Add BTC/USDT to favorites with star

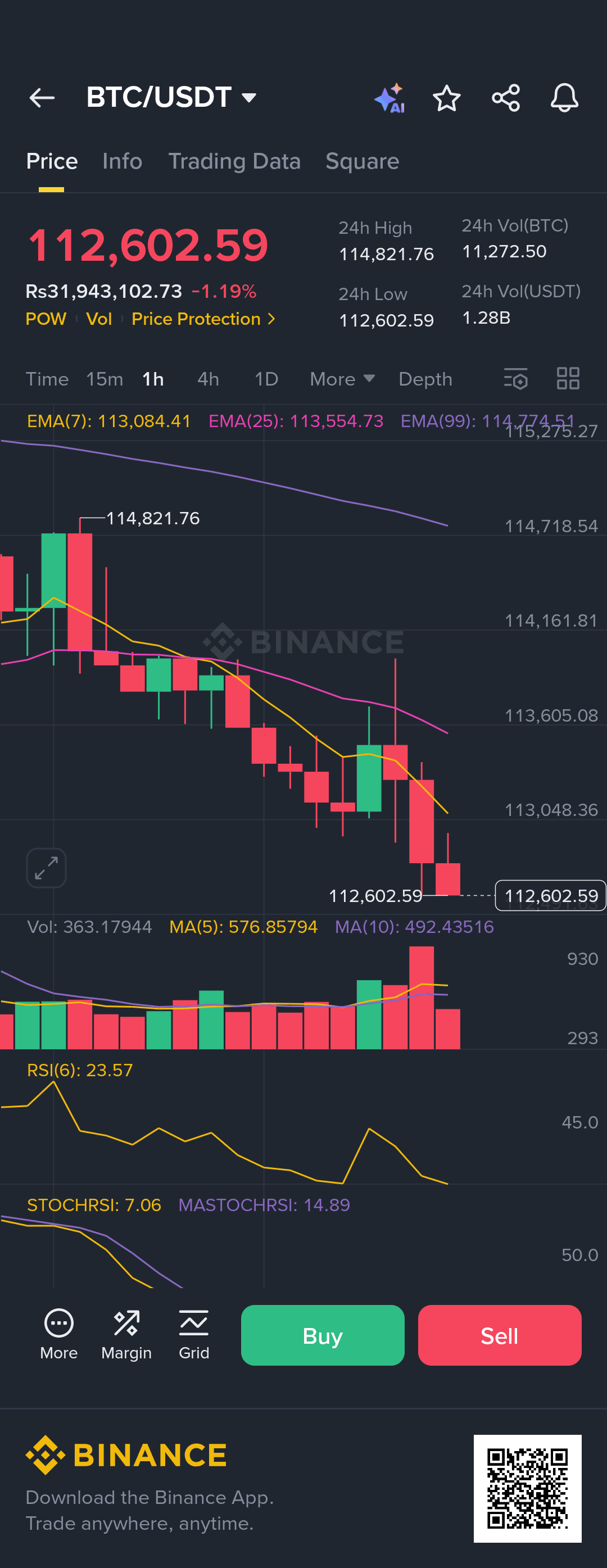[x=446, y=98]
